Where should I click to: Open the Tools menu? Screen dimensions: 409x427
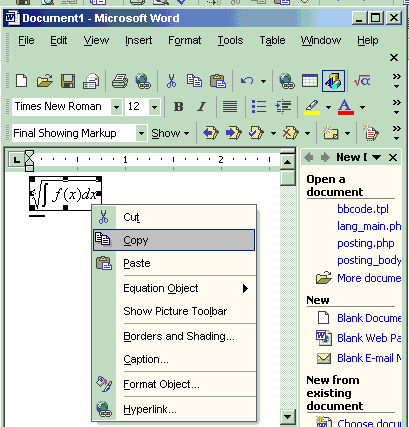[230, 40]
